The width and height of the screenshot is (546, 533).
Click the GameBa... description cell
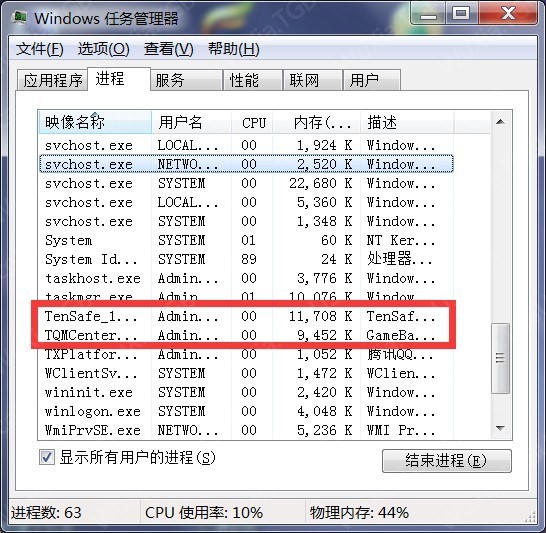[x=401, y=335]
